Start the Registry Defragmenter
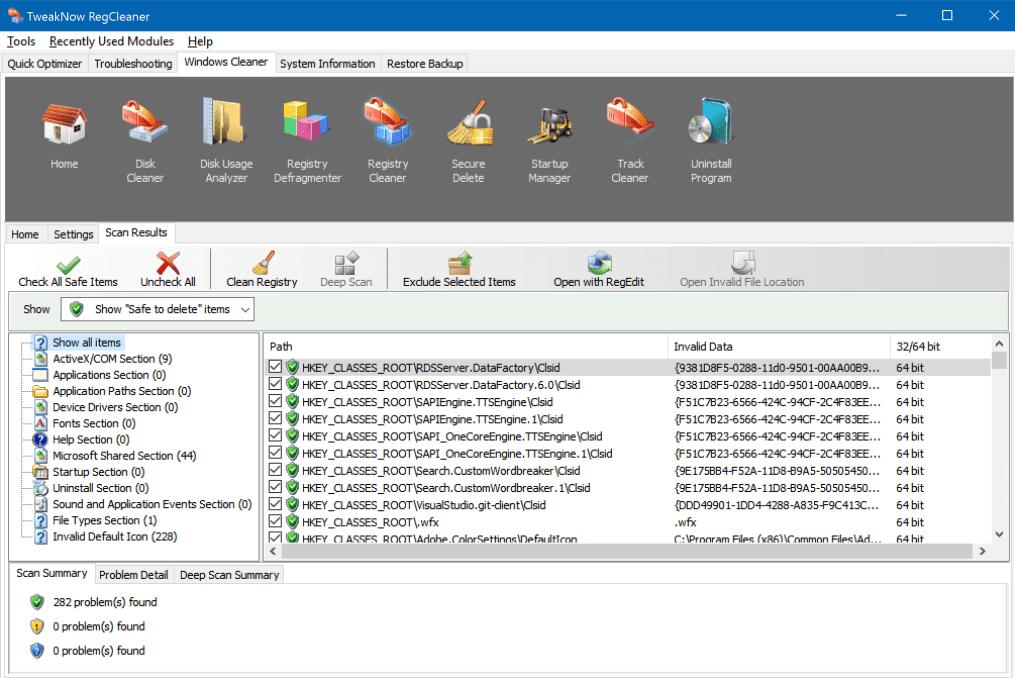This screenshot has height=678, width=1015. (307, 141)
